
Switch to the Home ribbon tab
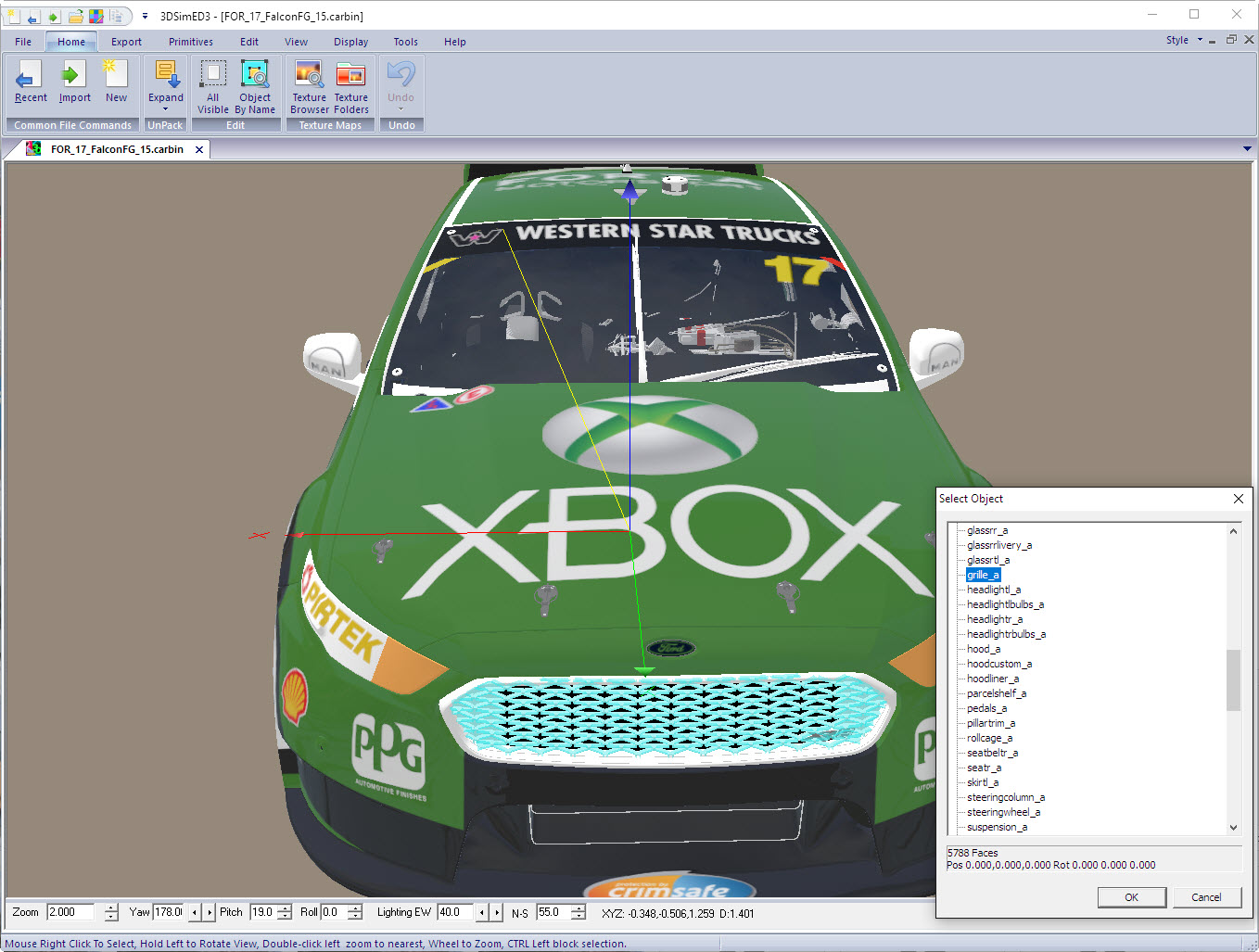pyautogui.click(x=71, y=42)
